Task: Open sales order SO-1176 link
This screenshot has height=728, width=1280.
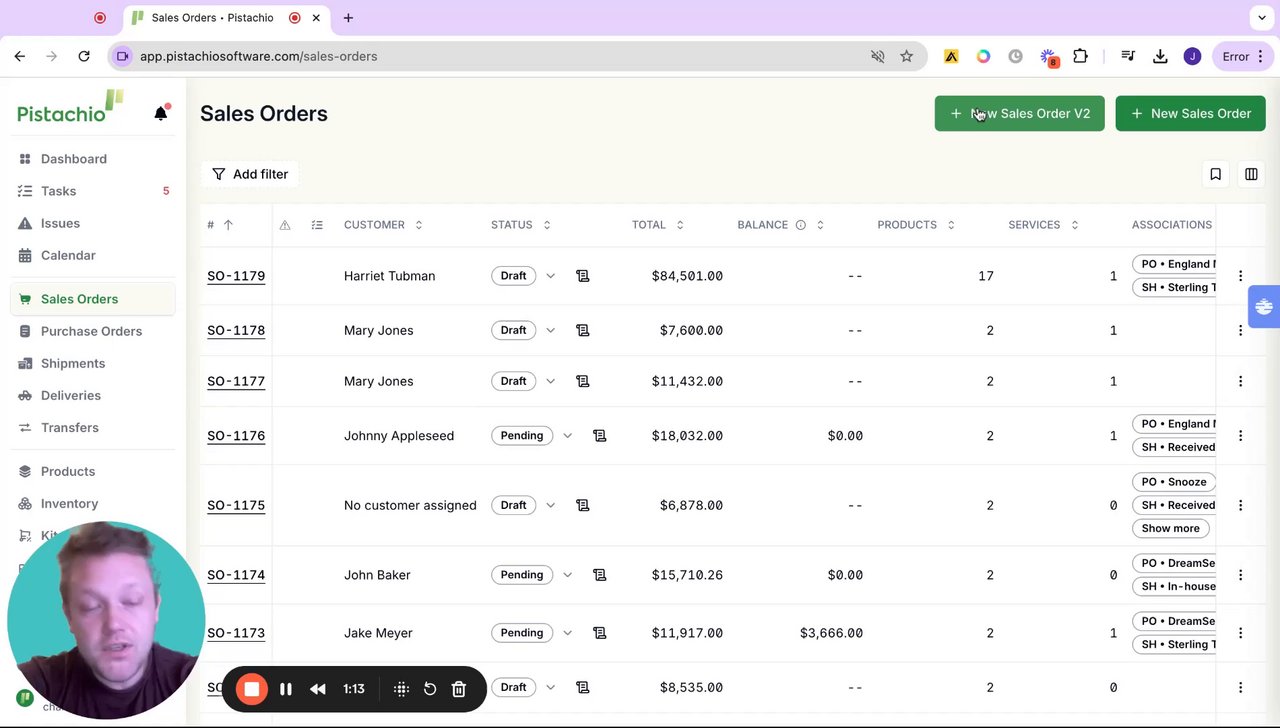Action: [x=236, y=436]
